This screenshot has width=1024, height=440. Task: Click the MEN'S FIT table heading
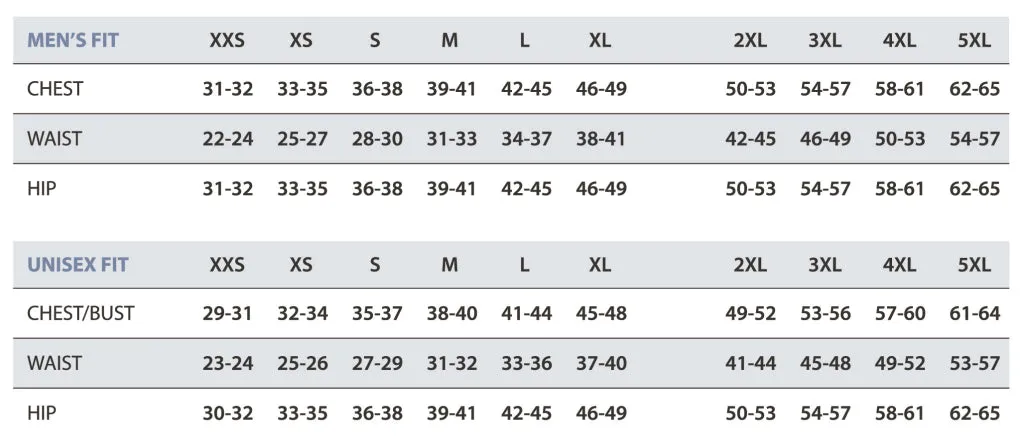point(72,40)
